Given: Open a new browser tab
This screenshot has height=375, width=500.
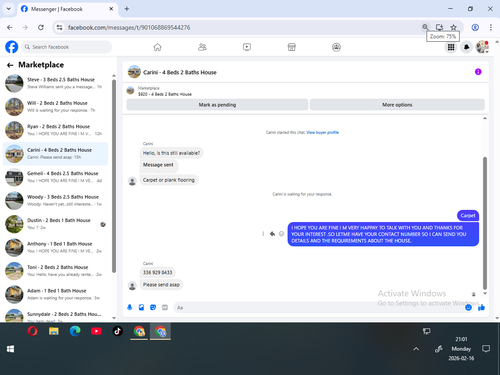Looking at the screenshot, I should (x=127, y=9).
